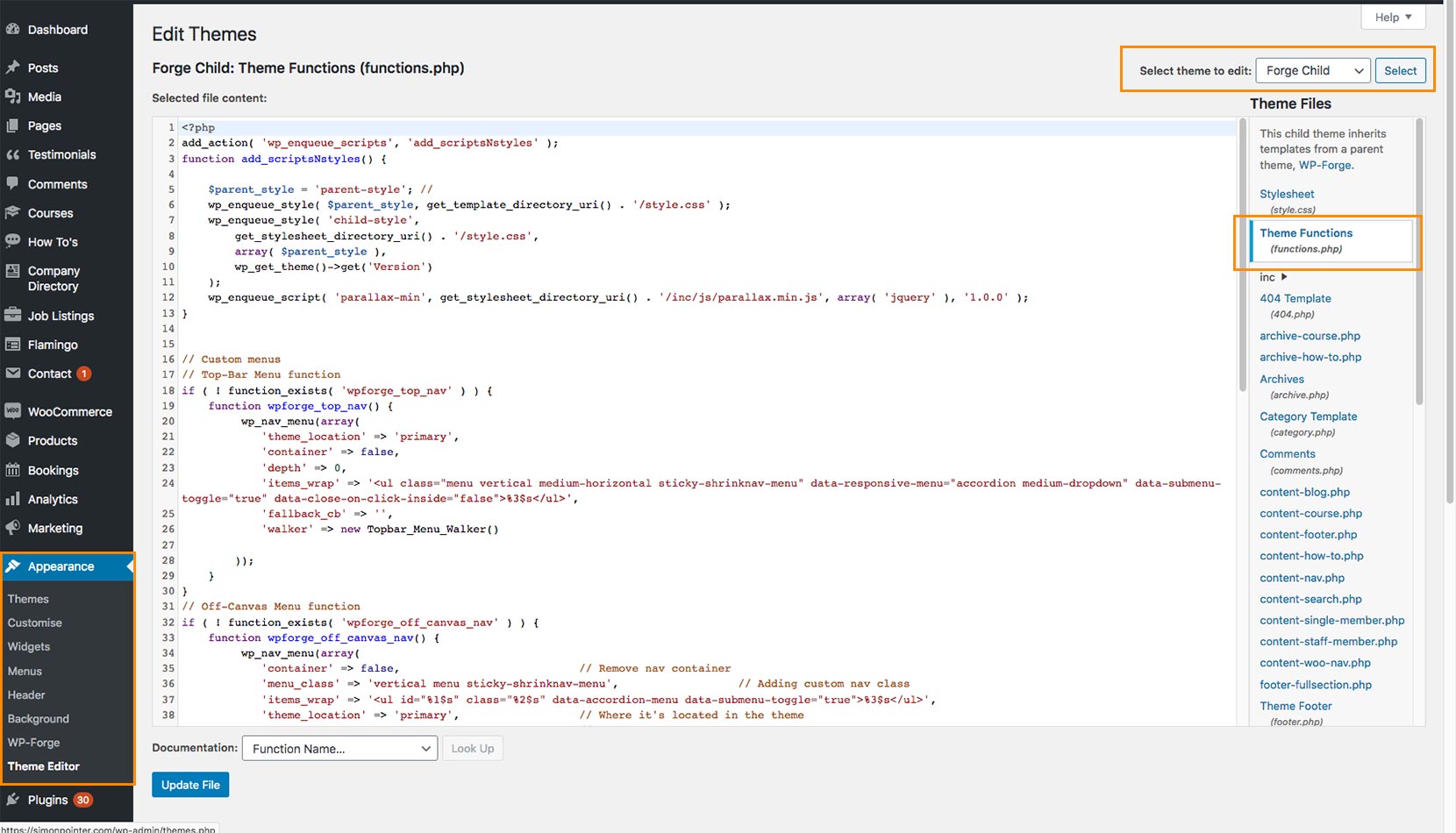Click the Bookings calendar icon
This screenshot has width=1456, height=833.
[x=12, y=470]
